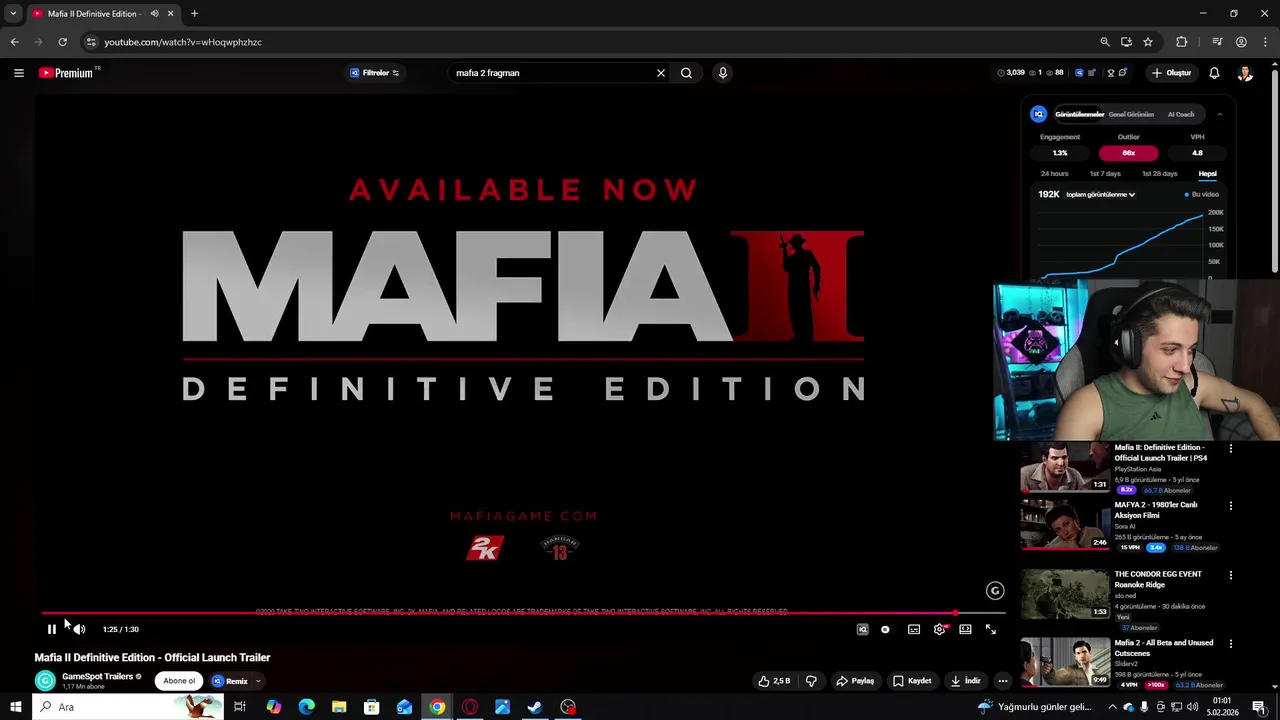
Task: Click the 1.3% Engagement value
Action: pyautogui.click(x=1060, y=153)
